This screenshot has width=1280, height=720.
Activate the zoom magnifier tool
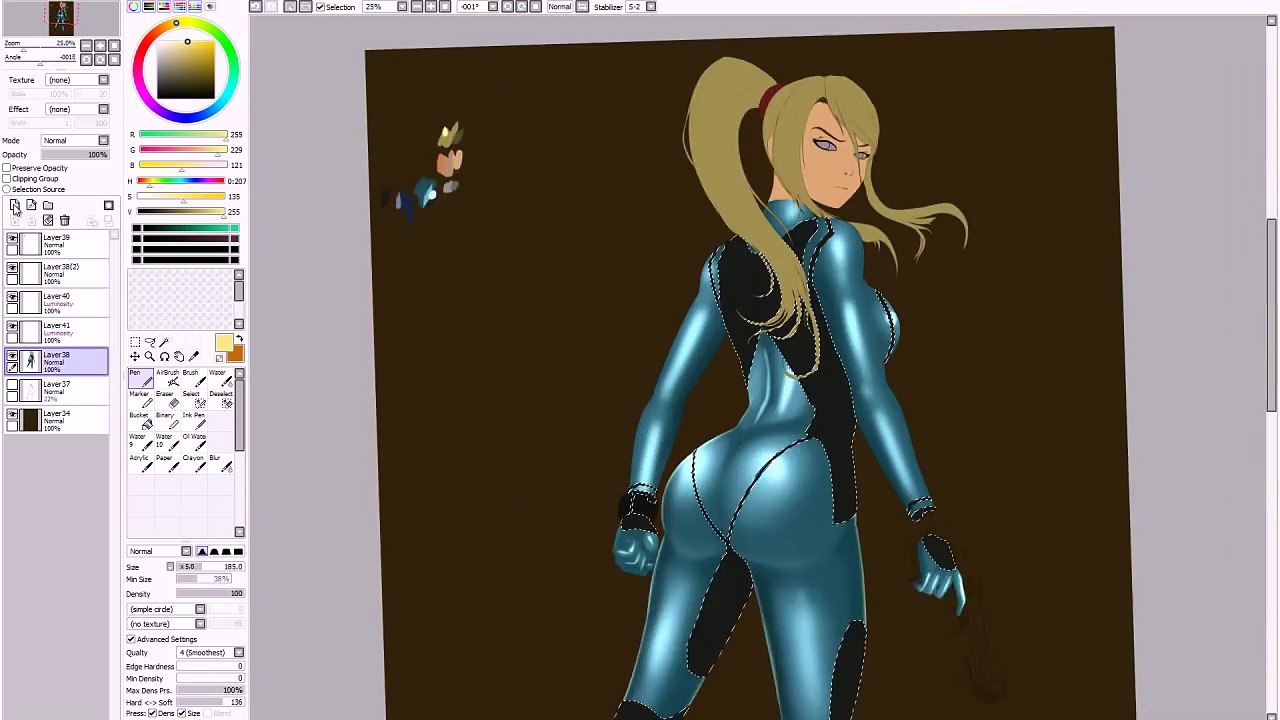pos(149,357)
